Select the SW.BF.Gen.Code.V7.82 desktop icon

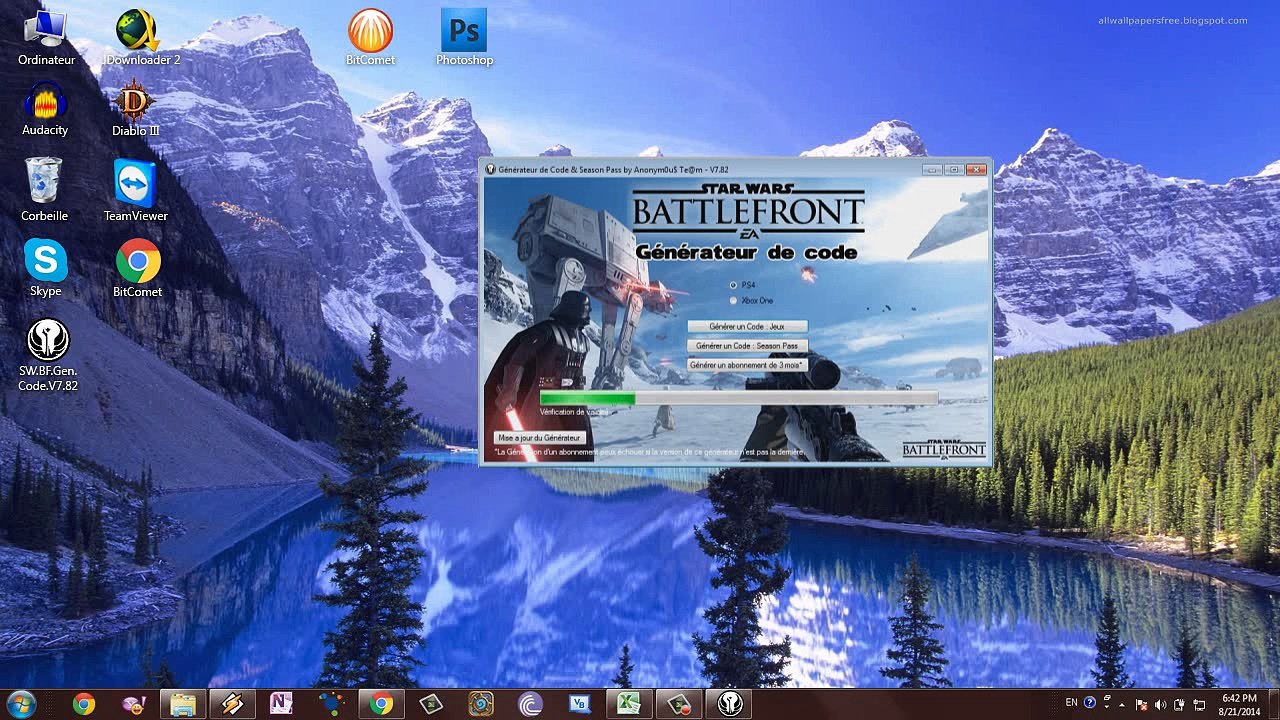tap(48, 356)
